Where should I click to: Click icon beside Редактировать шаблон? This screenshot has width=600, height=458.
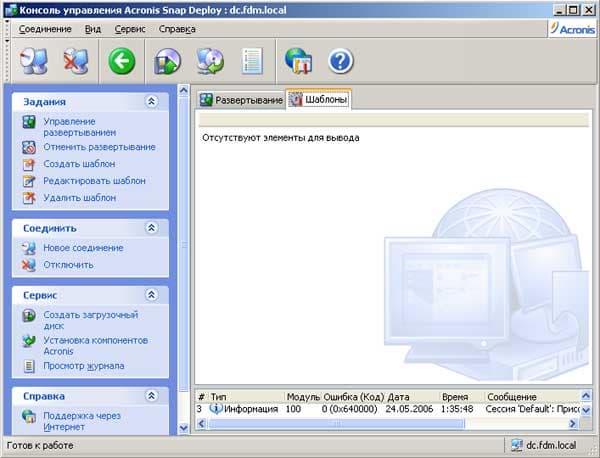[29, 181]
